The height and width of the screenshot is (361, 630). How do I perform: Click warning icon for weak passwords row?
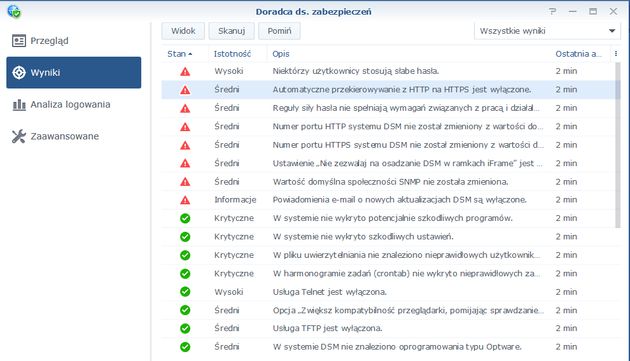[185, 72]
